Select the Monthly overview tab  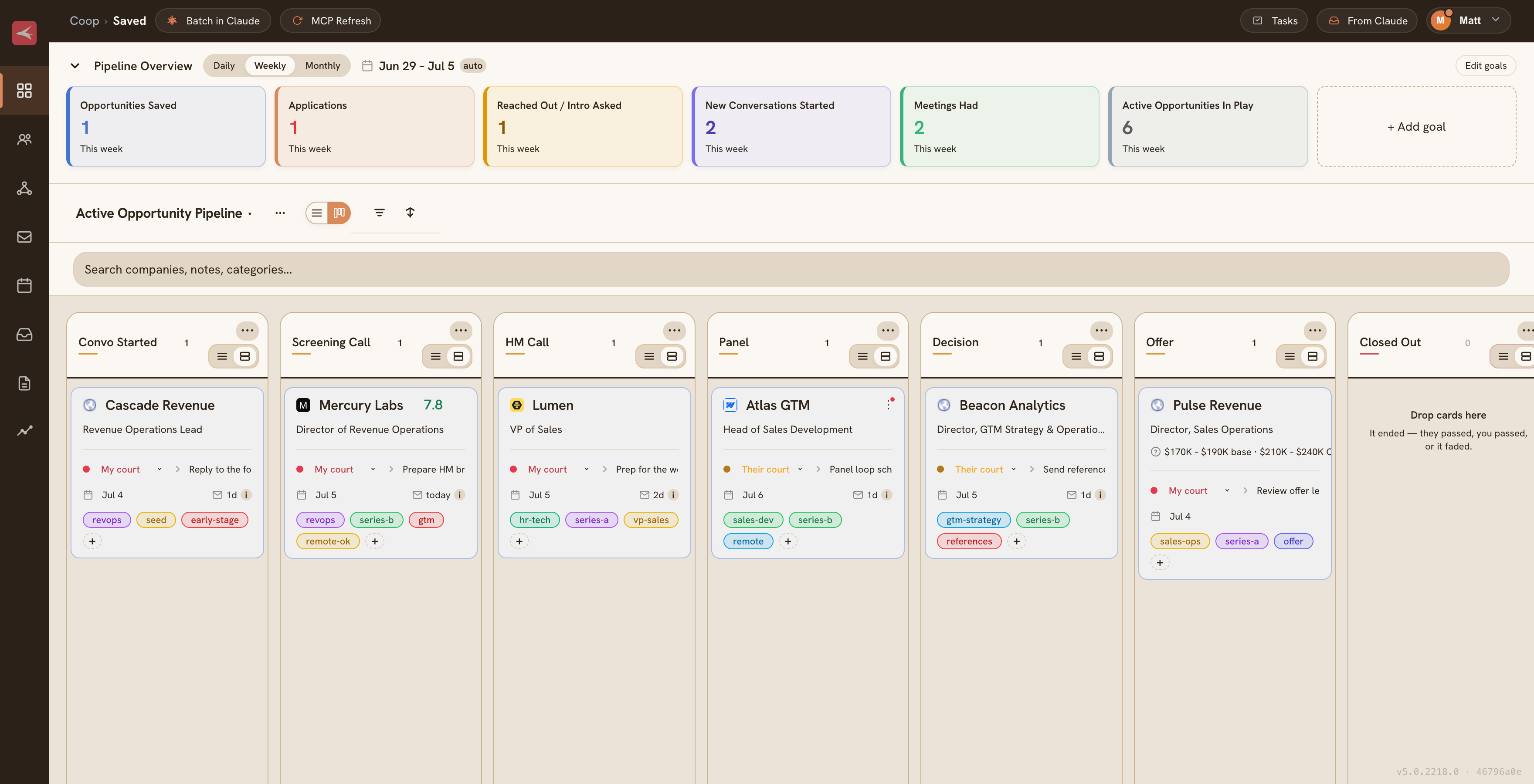pyautogui.click(x=323, y=65)
